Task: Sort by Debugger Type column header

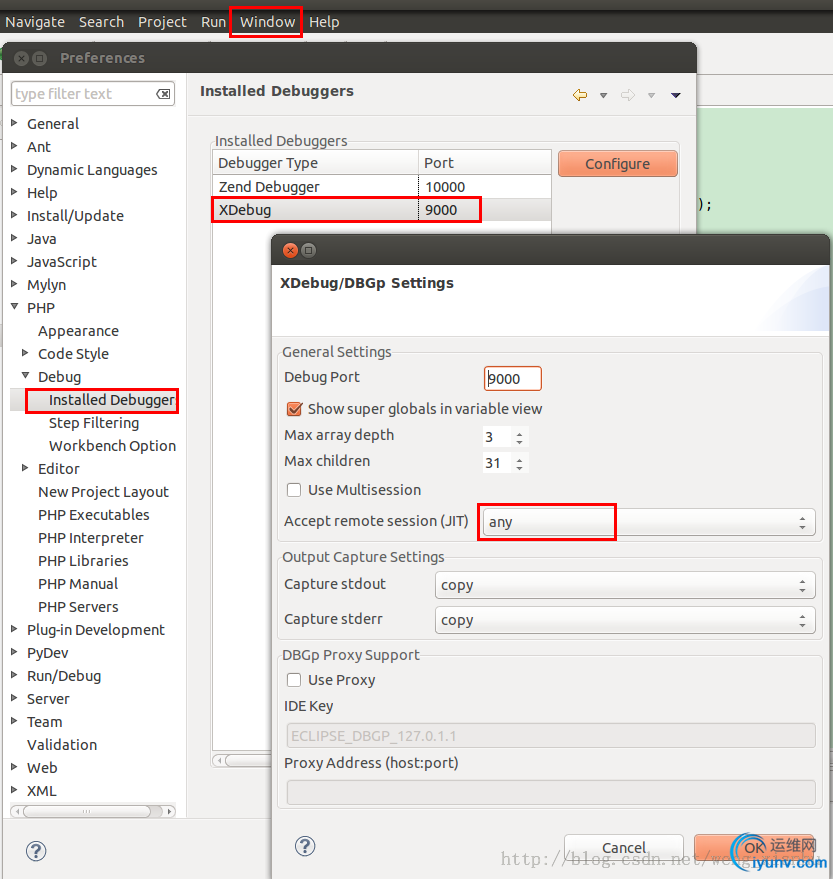Action: pyautogui.click(x=316, y=163)
